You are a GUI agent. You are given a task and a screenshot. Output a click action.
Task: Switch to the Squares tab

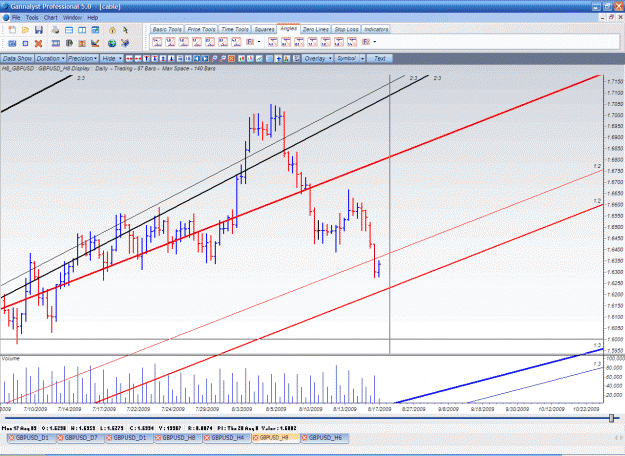264,29
